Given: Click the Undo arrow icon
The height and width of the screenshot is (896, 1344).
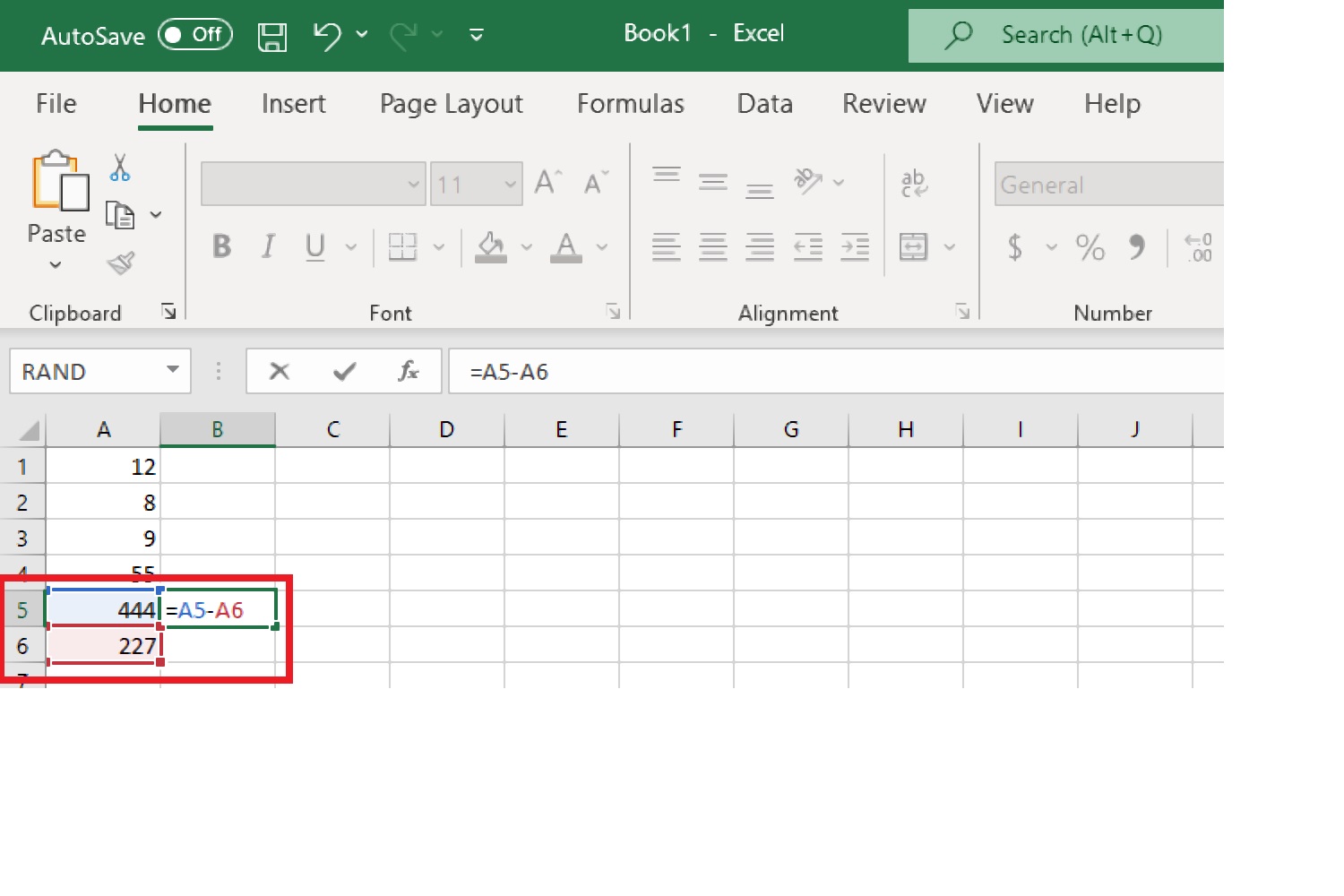Looking at the screenshot, I should (327, 36).
